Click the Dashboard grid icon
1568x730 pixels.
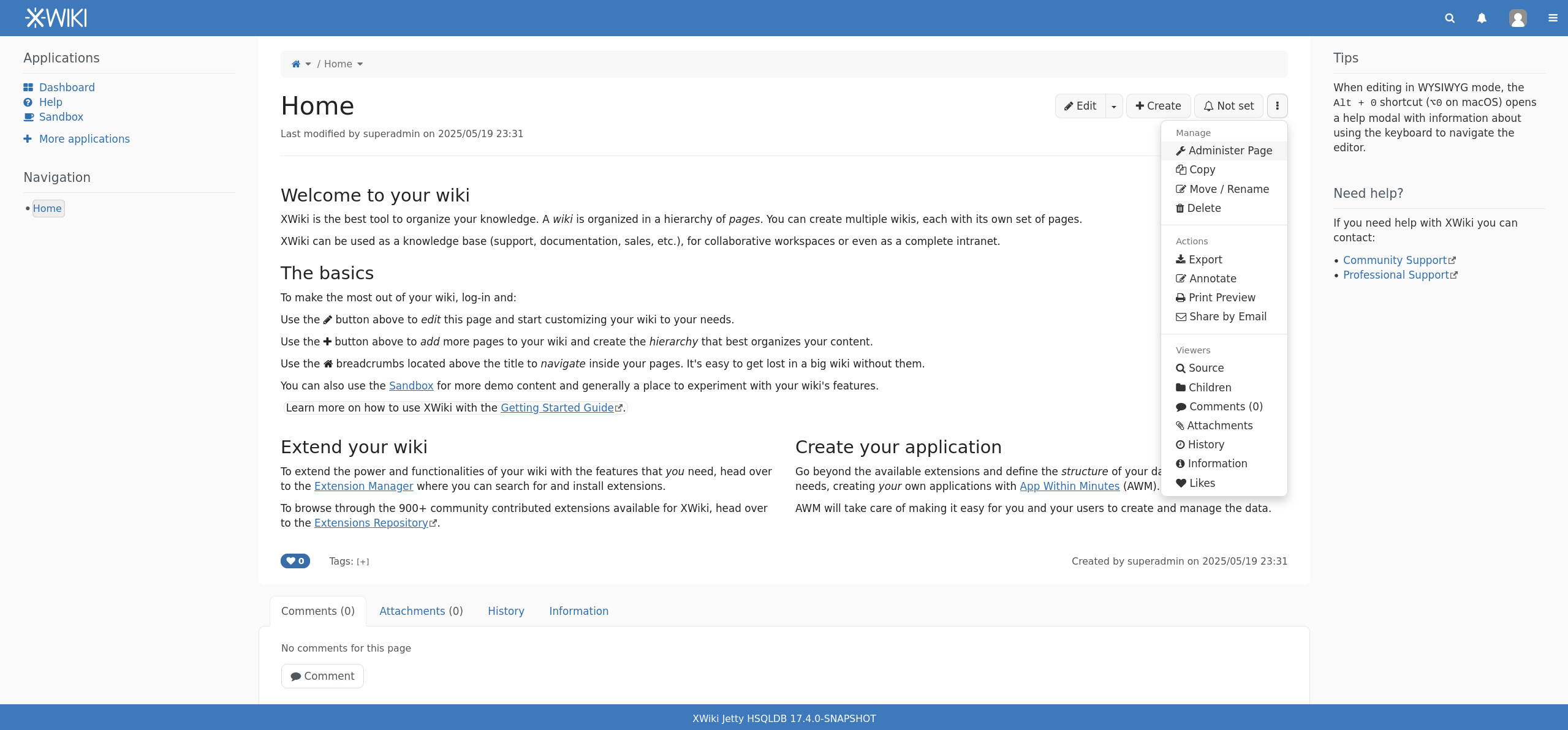28,88
